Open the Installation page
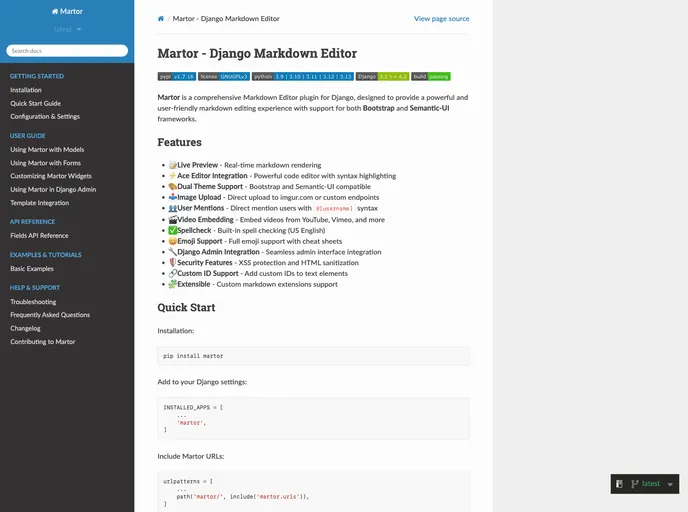This screenshot has height=512, width=688. tap(26, 90)
